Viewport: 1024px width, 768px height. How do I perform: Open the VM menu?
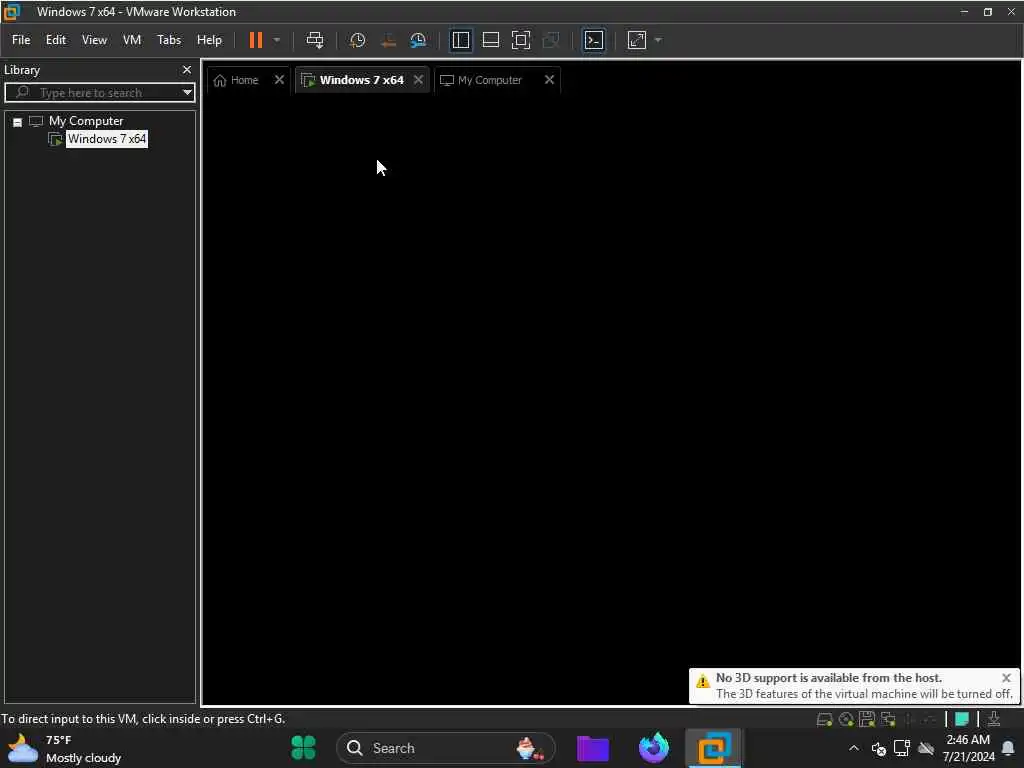pyautogui.click(x=132, y=40)
